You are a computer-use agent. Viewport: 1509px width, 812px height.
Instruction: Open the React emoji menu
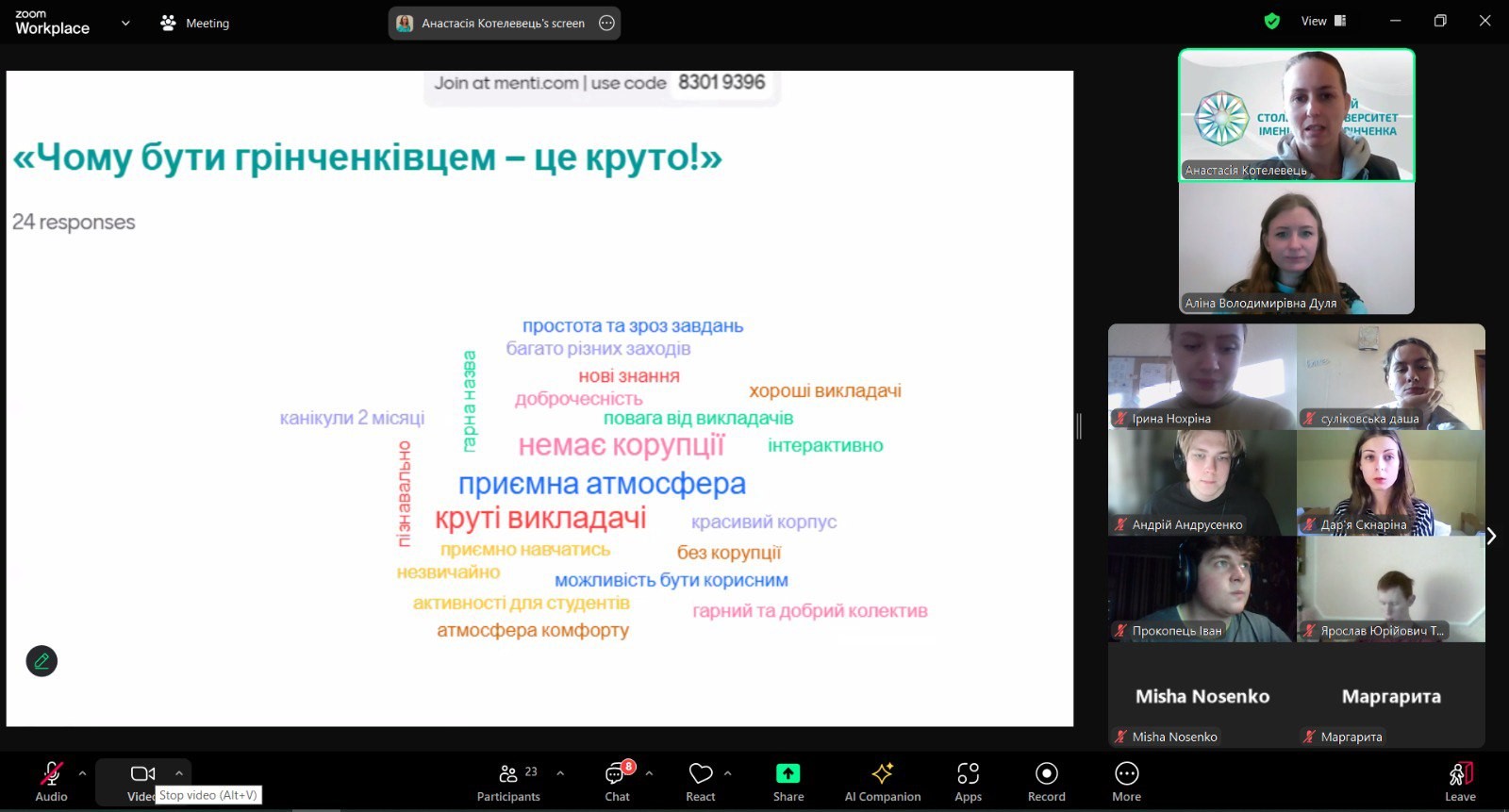(701, 783)
